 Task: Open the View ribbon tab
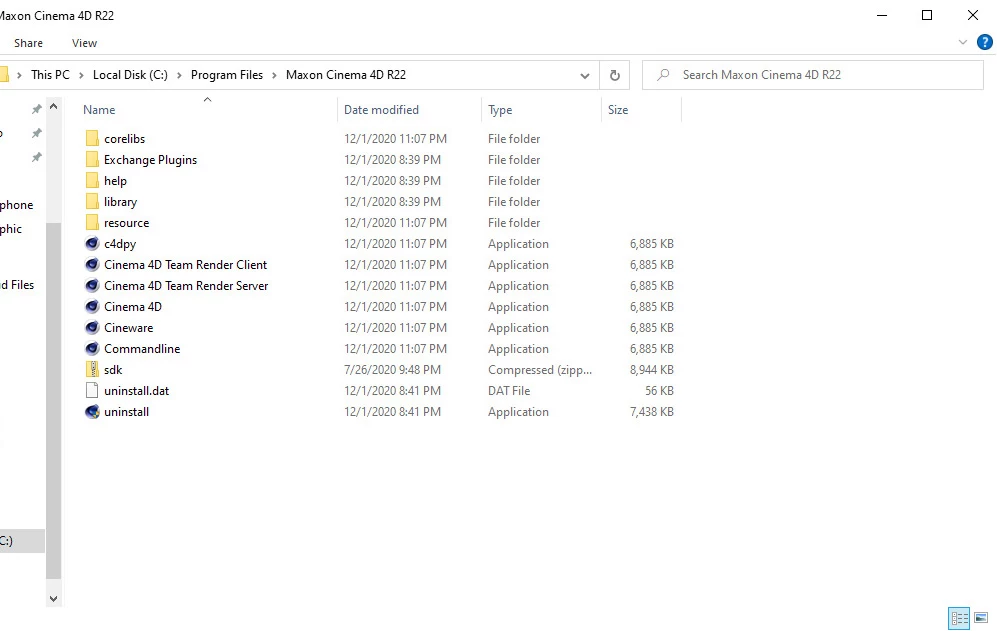pyautogui.click(x=85, y=43)
